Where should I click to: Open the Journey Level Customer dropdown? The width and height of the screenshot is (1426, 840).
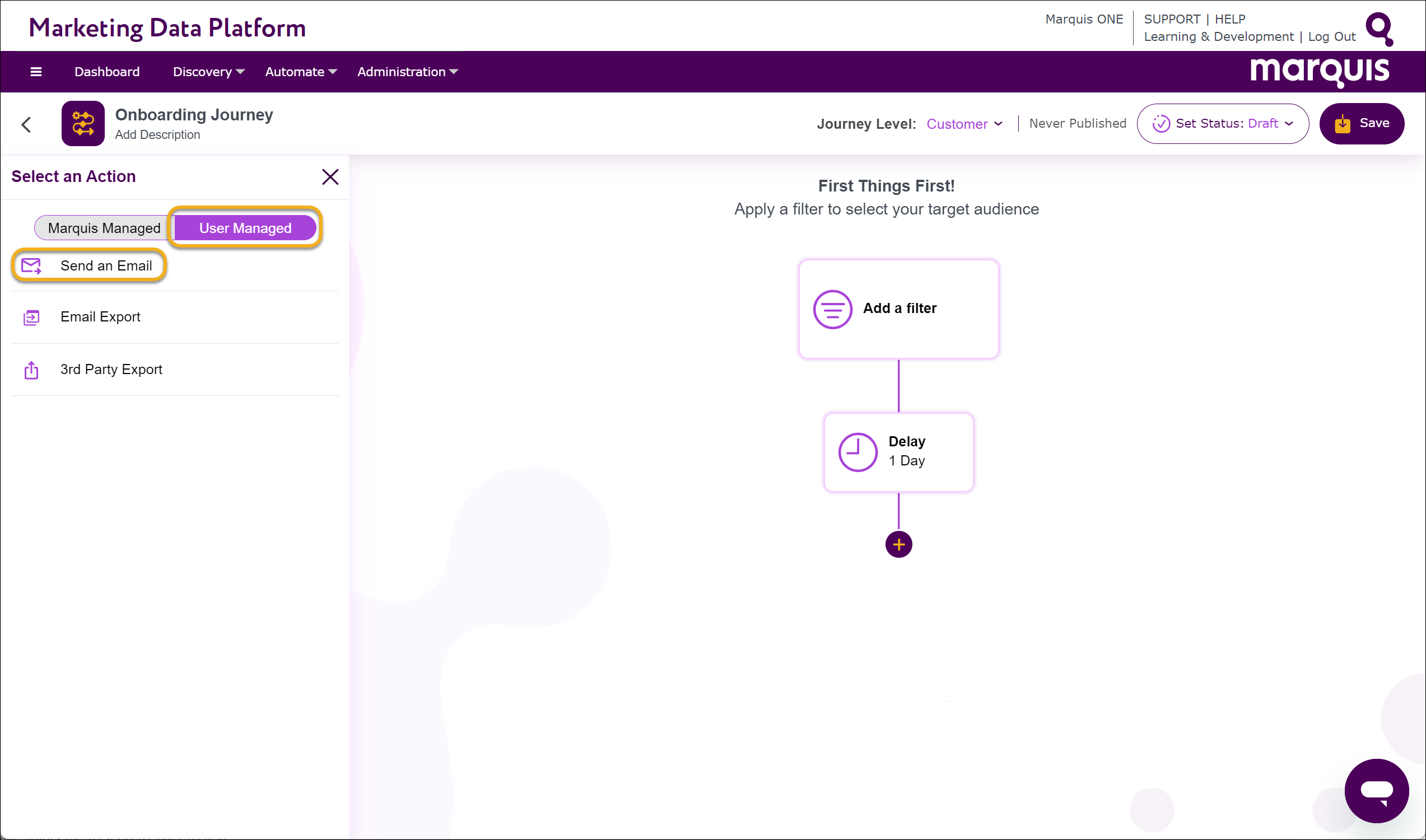pyautogui.click(x=964, y=124)
